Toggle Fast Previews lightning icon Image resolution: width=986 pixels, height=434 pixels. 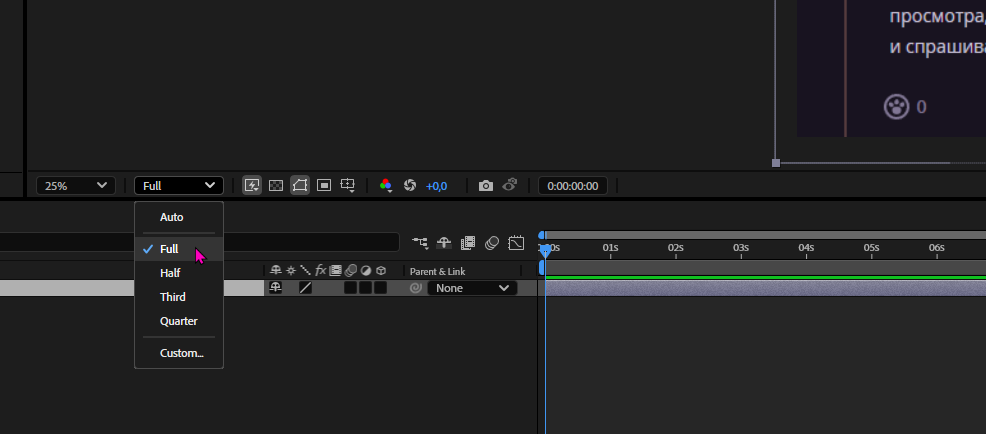(x=252, y=186)
